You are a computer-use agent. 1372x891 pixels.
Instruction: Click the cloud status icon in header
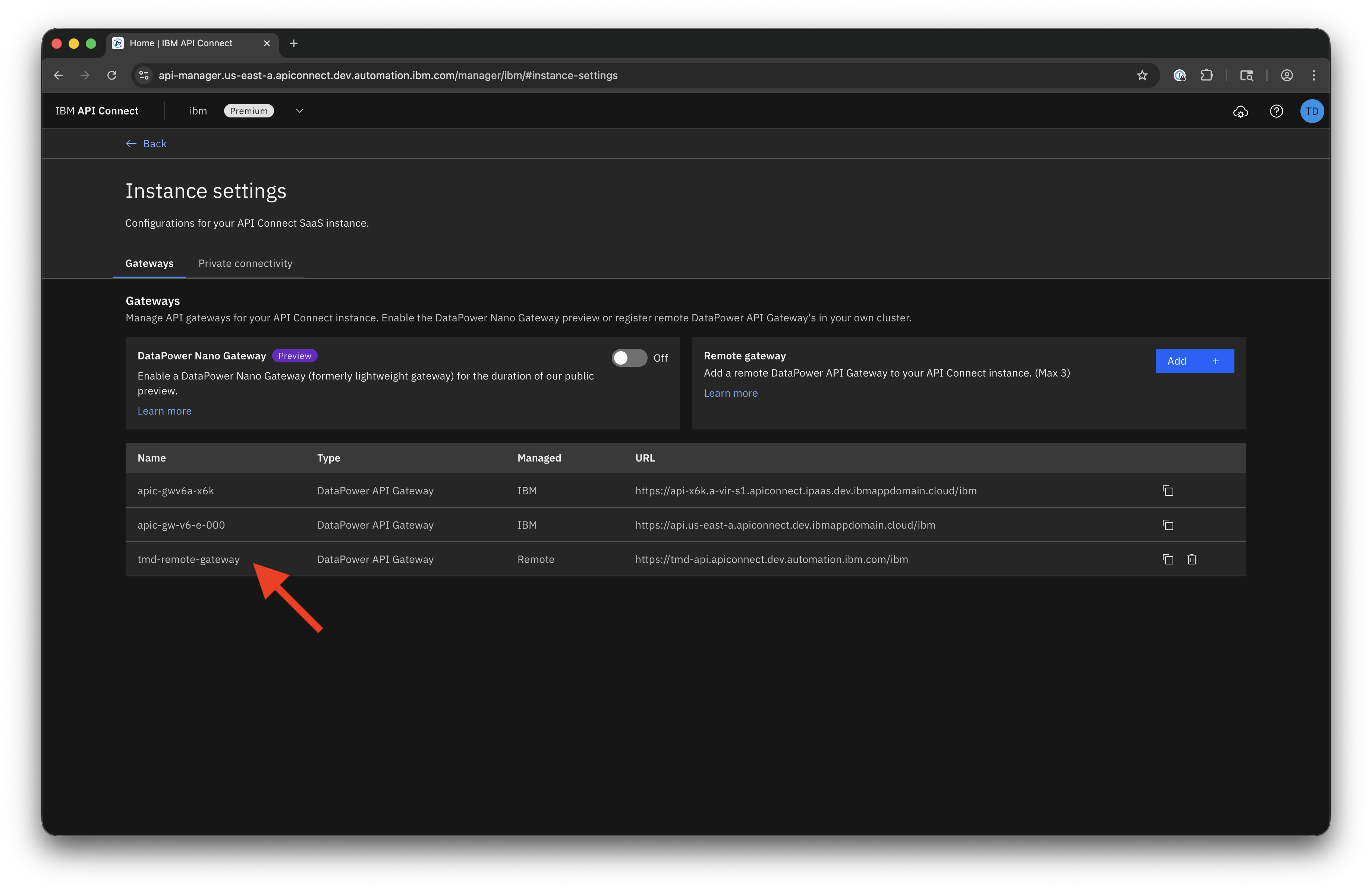coord(1240,111)
